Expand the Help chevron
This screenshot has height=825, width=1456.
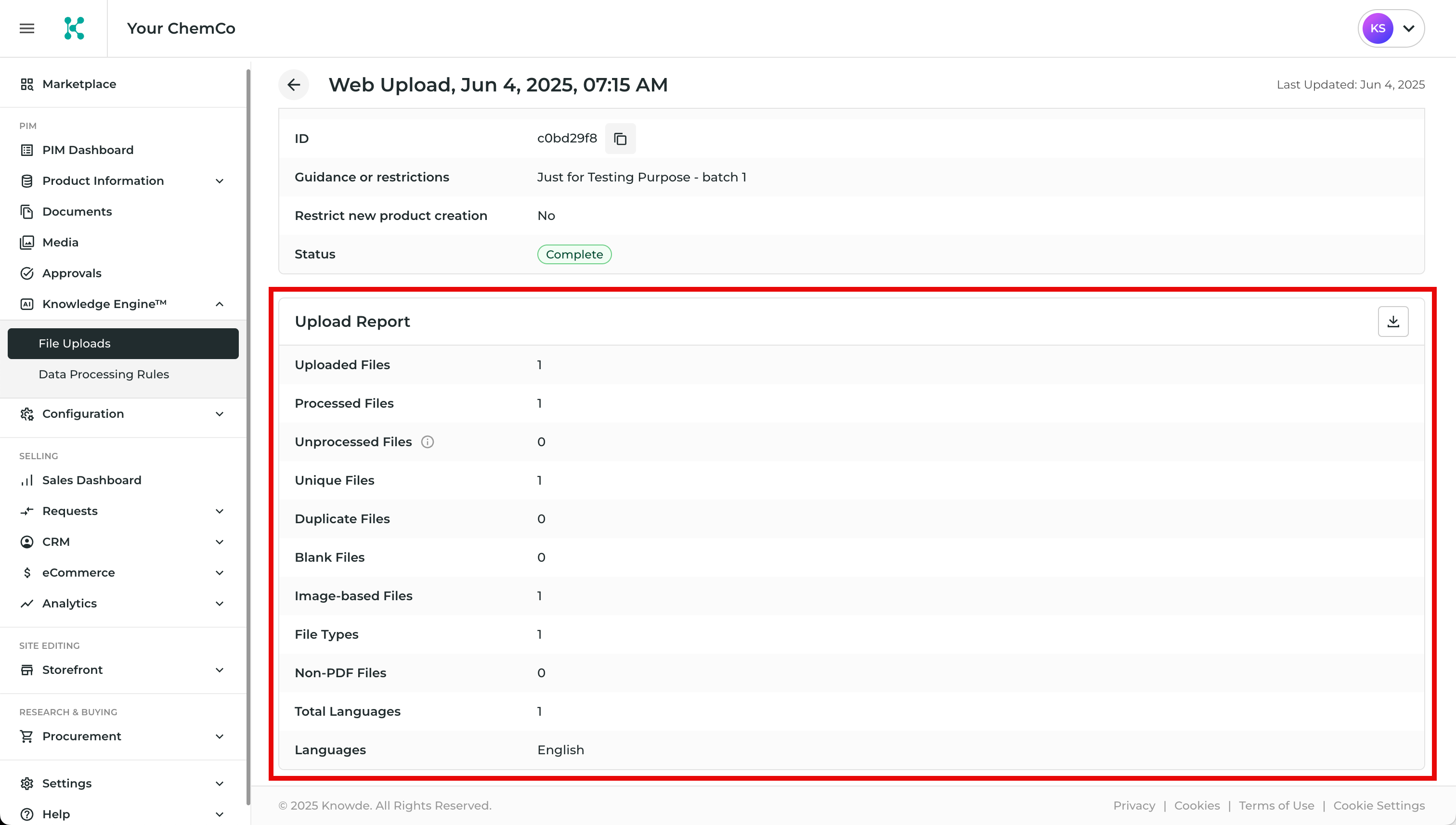pyautogui.click(x=220, y=814)
